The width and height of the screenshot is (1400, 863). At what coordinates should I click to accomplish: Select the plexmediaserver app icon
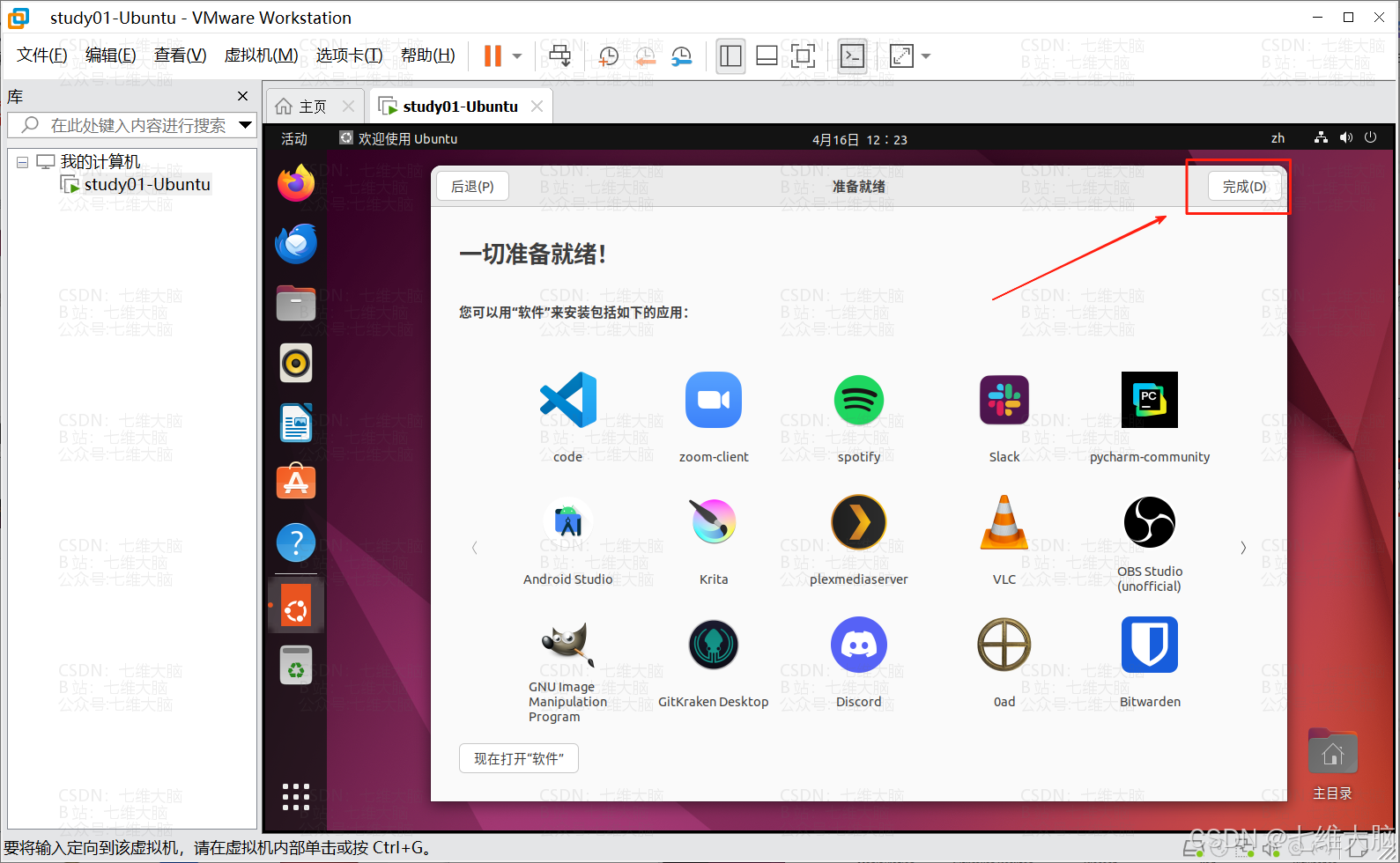tap(859, 522)
